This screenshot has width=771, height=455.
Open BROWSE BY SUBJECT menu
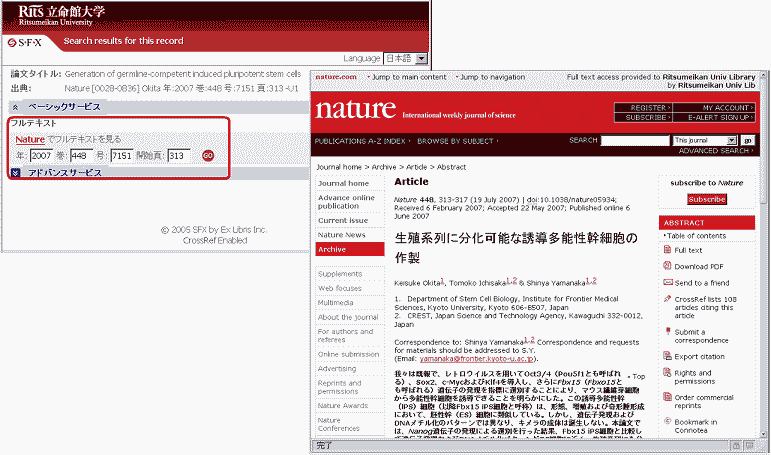pyautogui.click(x=457, y=141)
